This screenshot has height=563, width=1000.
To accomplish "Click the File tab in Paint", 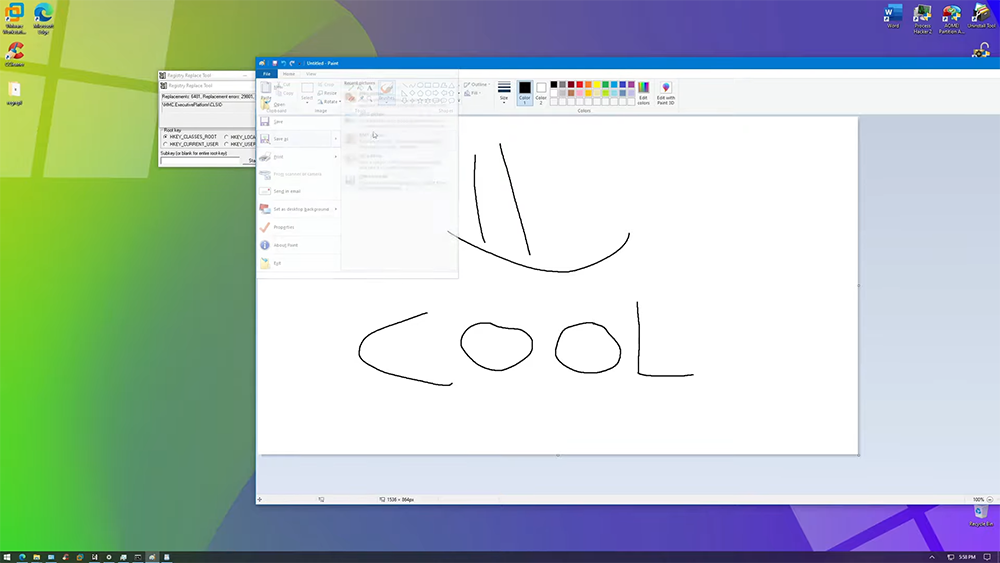I will point(267,74).
